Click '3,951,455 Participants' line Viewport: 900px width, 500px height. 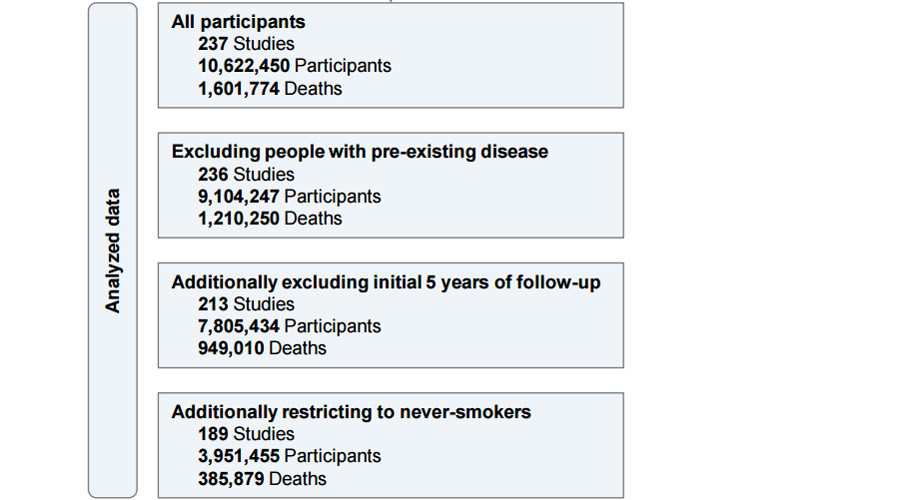coord(289,456)
